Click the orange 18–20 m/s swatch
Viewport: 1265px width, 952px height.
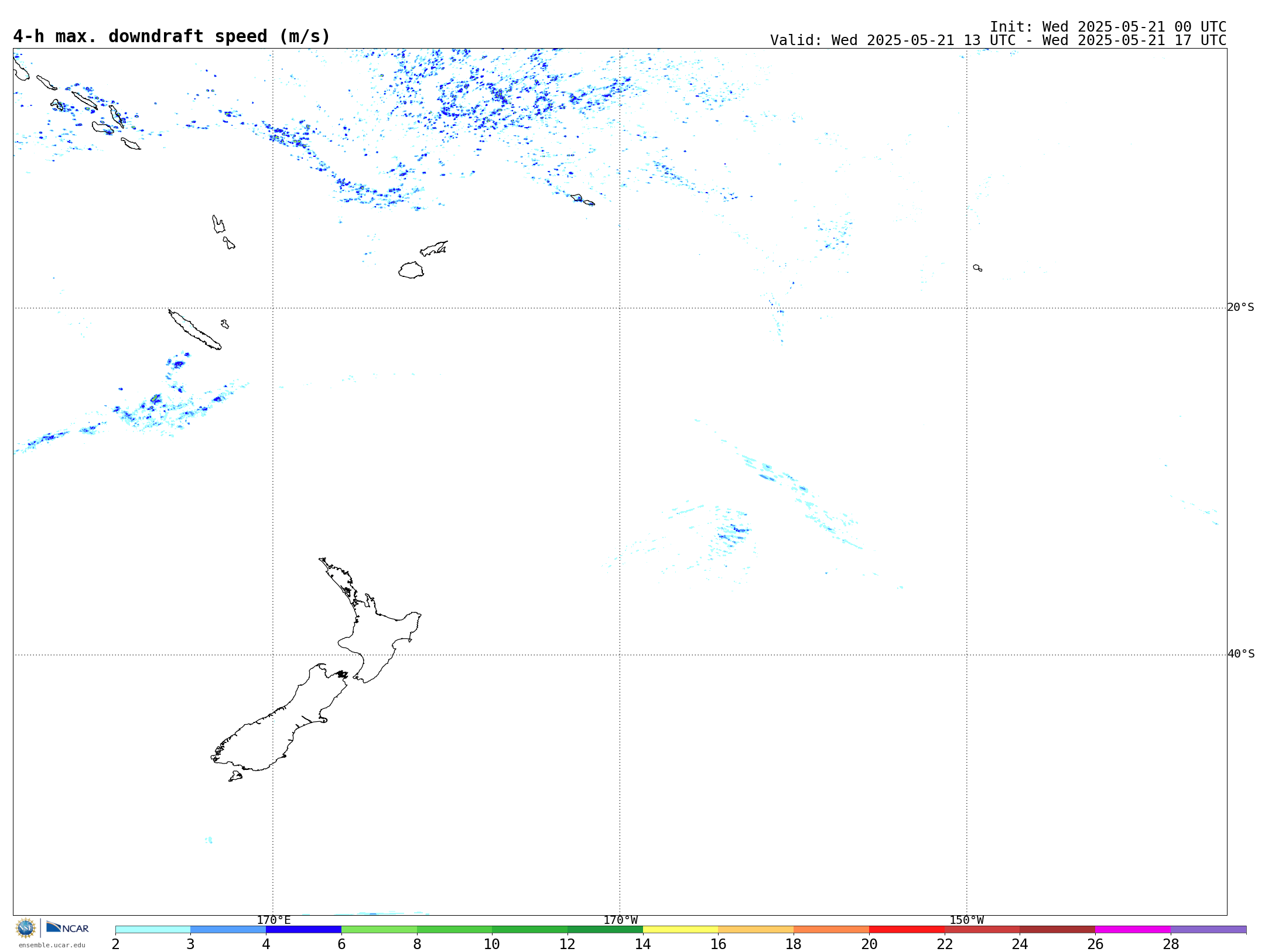point(831,929)
